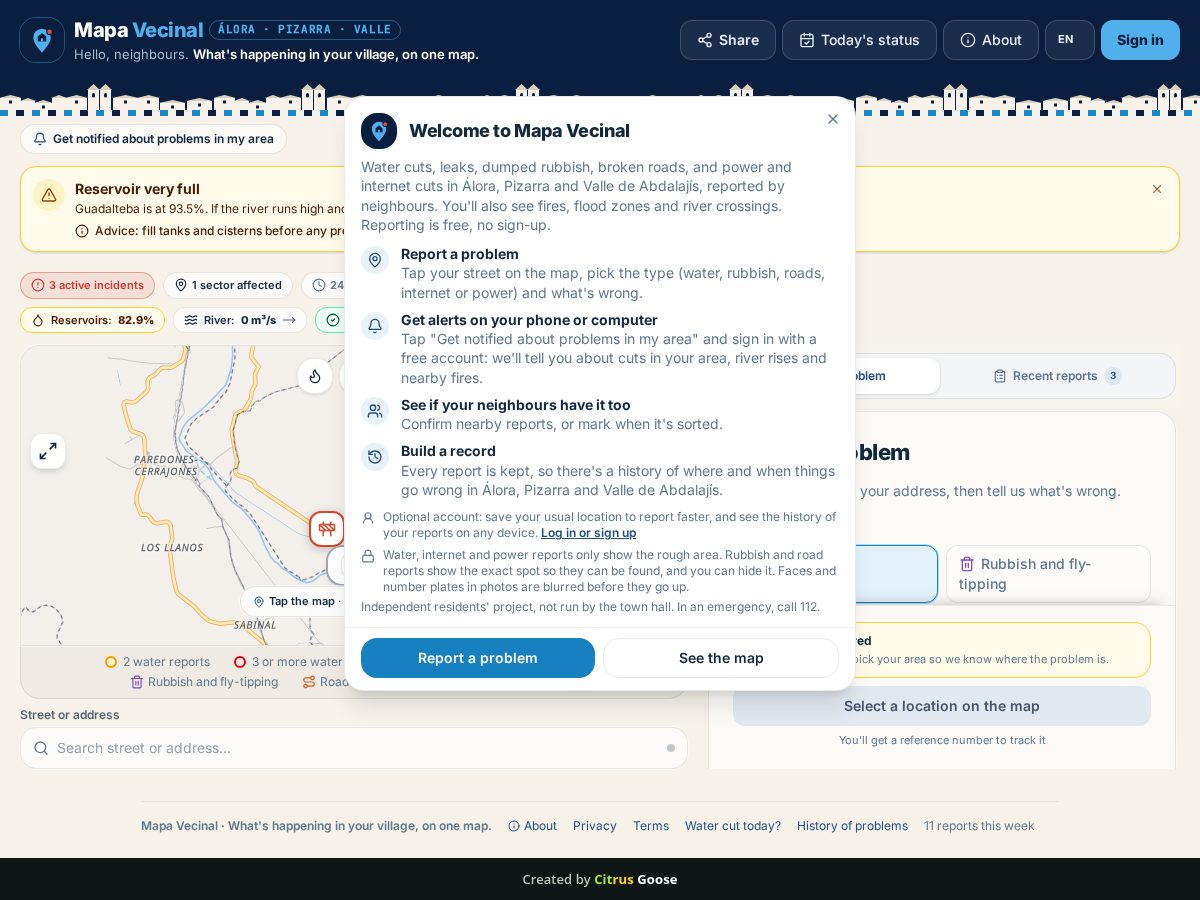Click Get notified about problems in my area
Viewport: 1200px width, 900px height.
click(153, 139)
